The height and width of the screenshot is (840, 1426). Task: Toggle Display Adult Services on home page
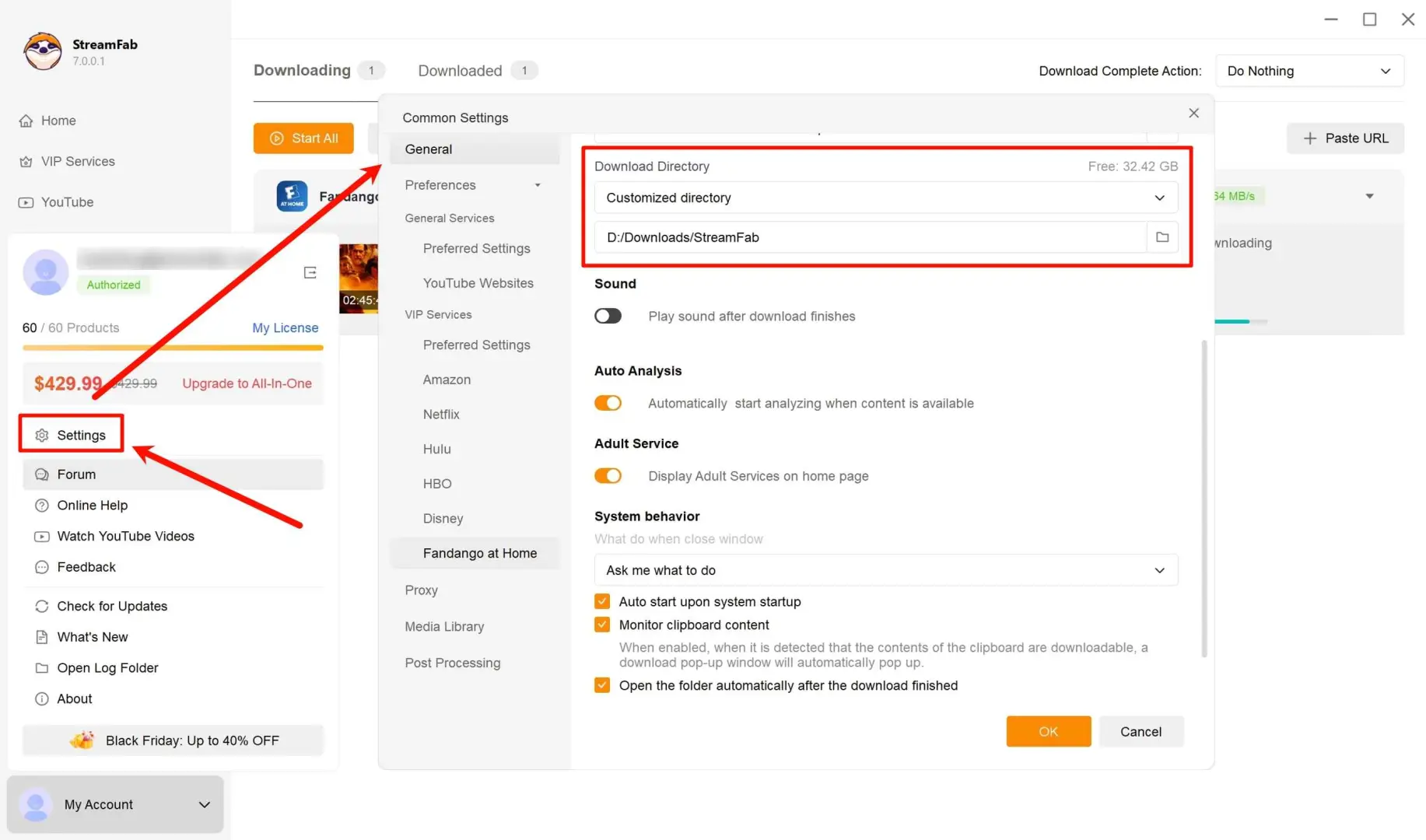pyautogui.click(x=608, y=476)
